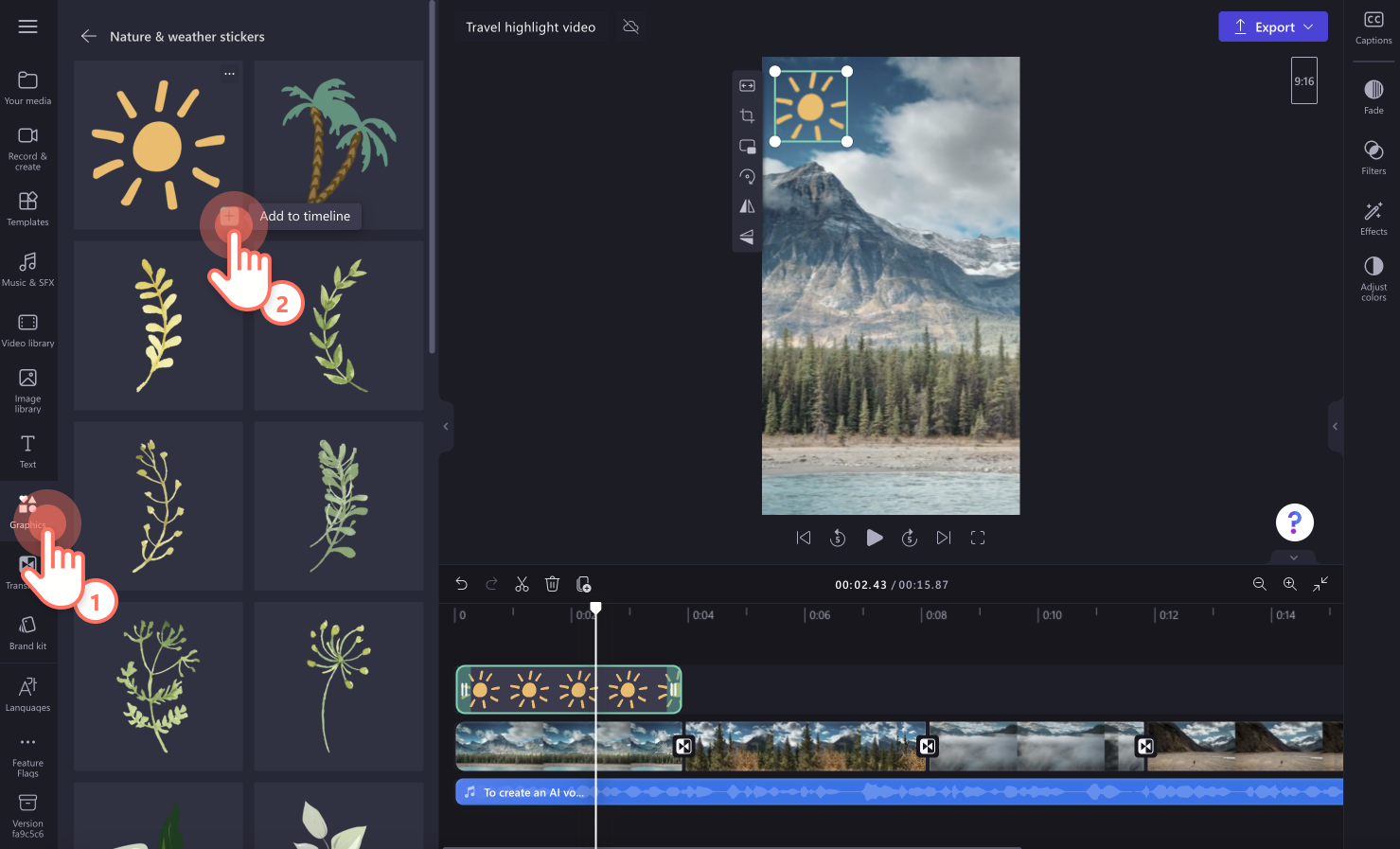Open the Languages tab
Viewport: 1400px width, 849px height.
28,694
